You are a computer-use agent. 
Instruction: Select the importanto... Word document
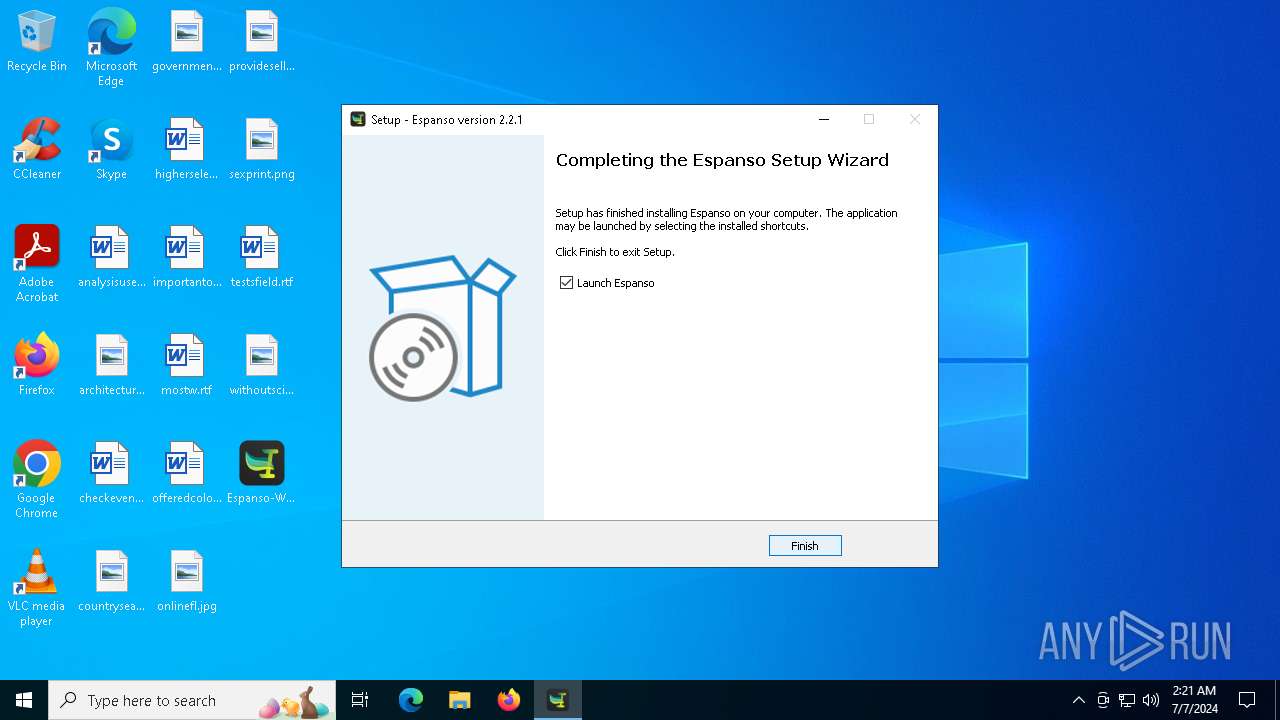187,258
